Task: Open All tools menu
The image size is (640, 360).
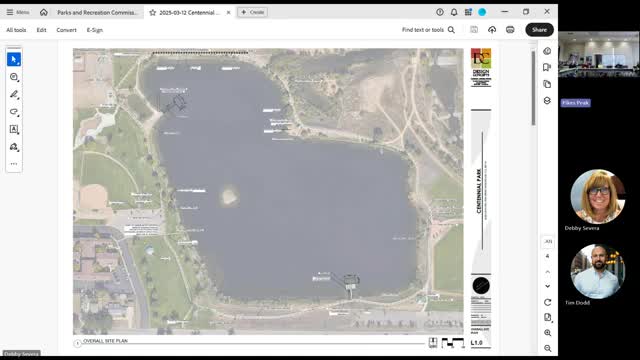Action: 16,30
